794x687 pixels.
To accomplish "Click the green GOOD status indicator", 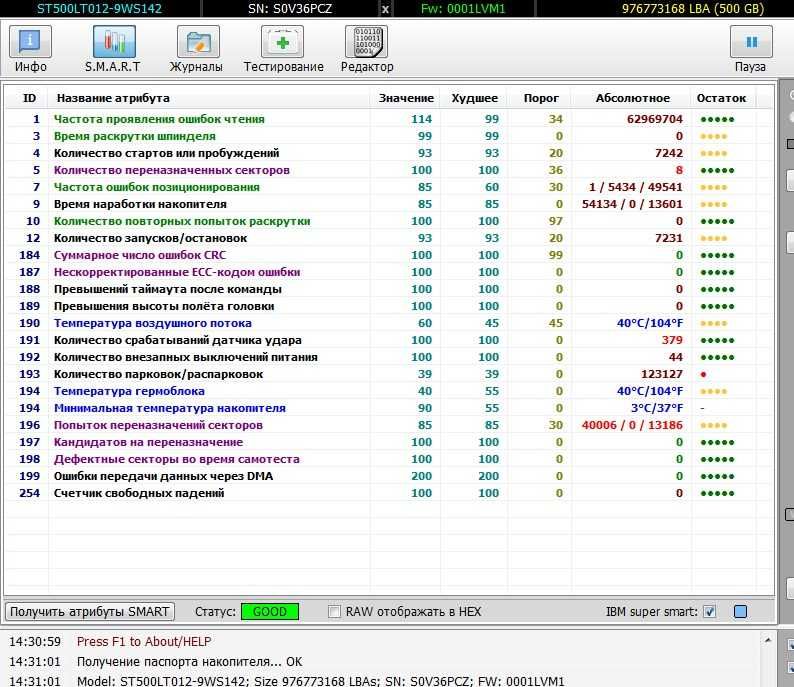I will pyautogui.click(x=270, y=612).
